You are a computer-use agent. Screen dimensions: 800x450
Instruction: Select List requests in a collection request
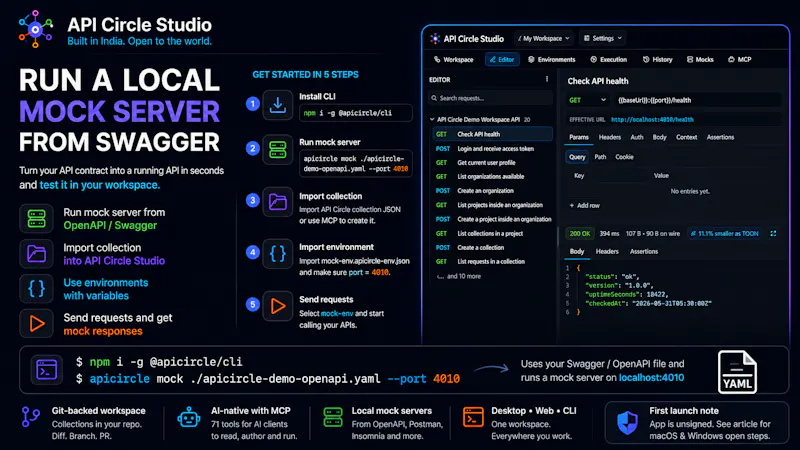coord(492,261)
